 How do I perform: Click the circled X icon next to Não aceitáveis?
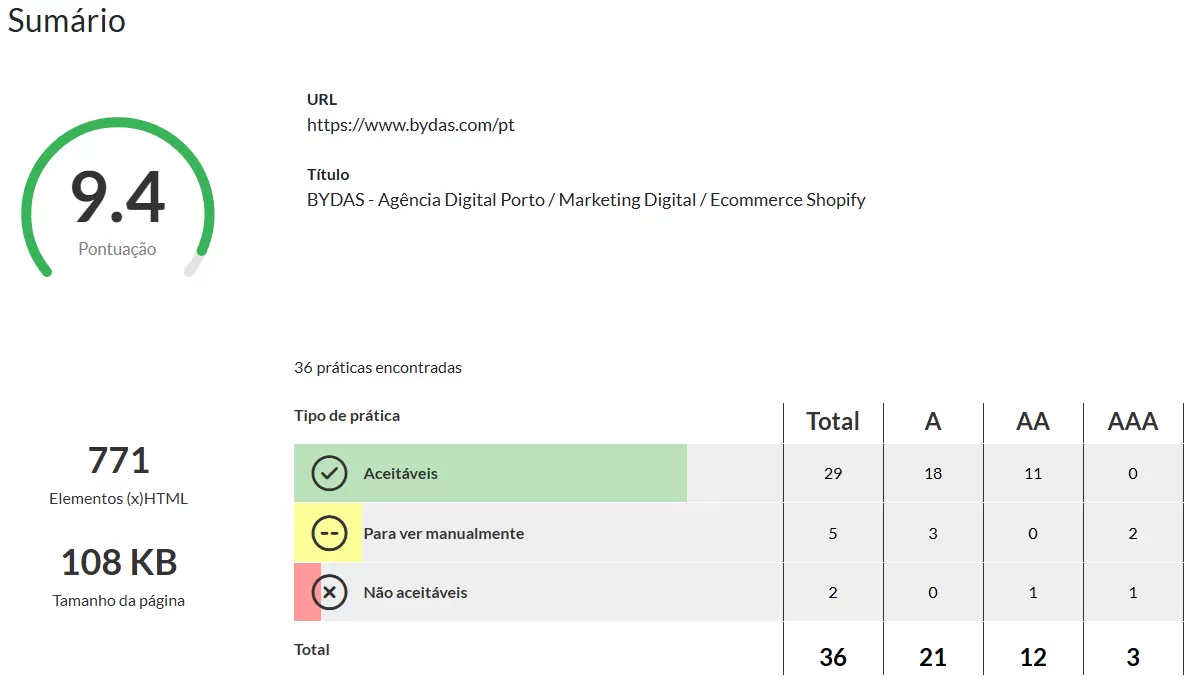tap(329, 592)
